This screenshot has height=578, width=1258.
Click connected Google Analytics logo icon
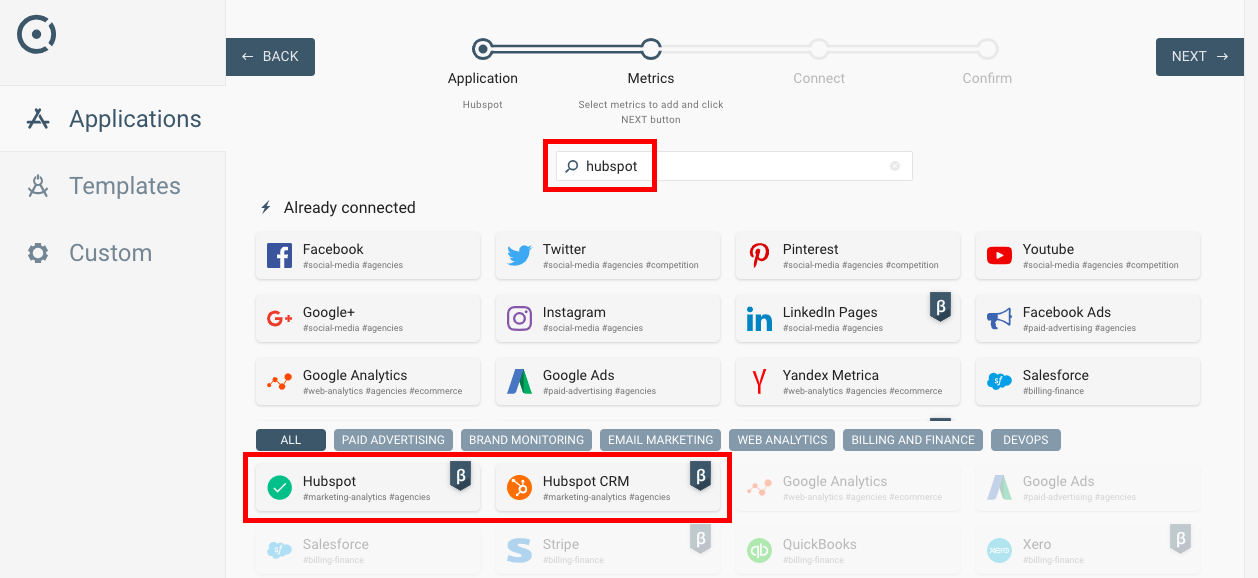pyautogui.click(x=280, y=382)
